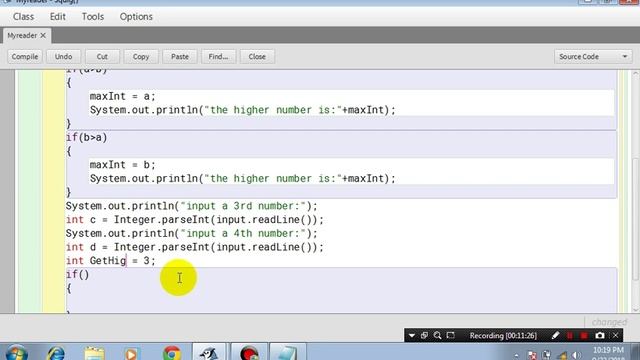Click the recorder region-select icon
This screenshot has height=360, width=640.
(451, 336)
